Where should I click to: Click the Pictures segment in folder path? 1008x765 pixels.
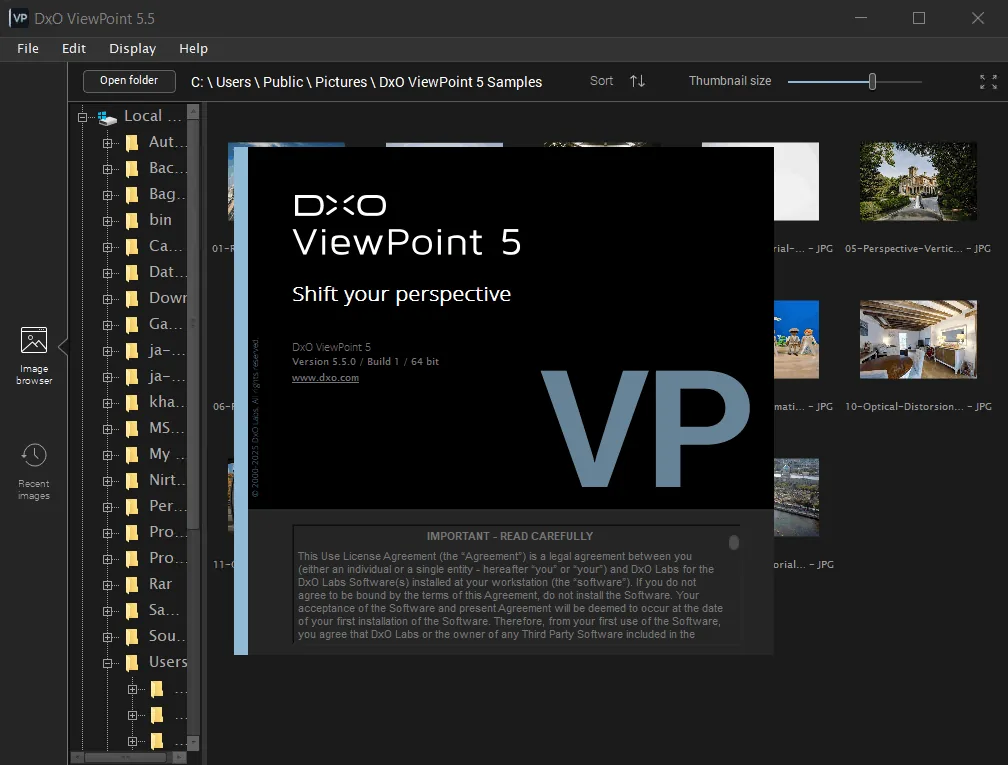click(341, 82)
